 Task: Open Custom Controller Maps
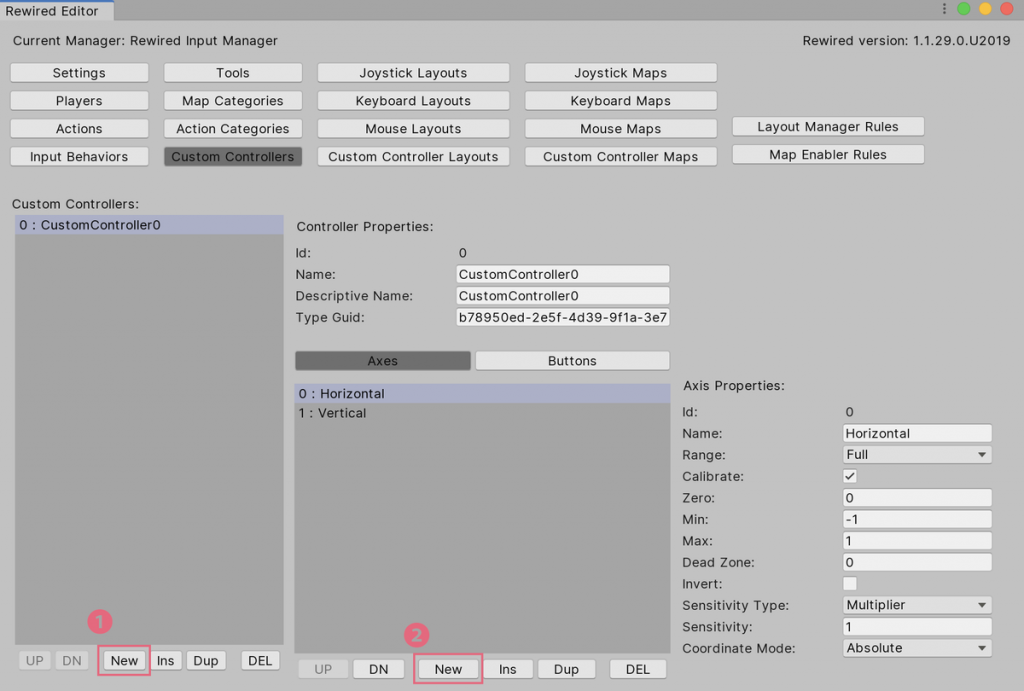tap(620, 157)
